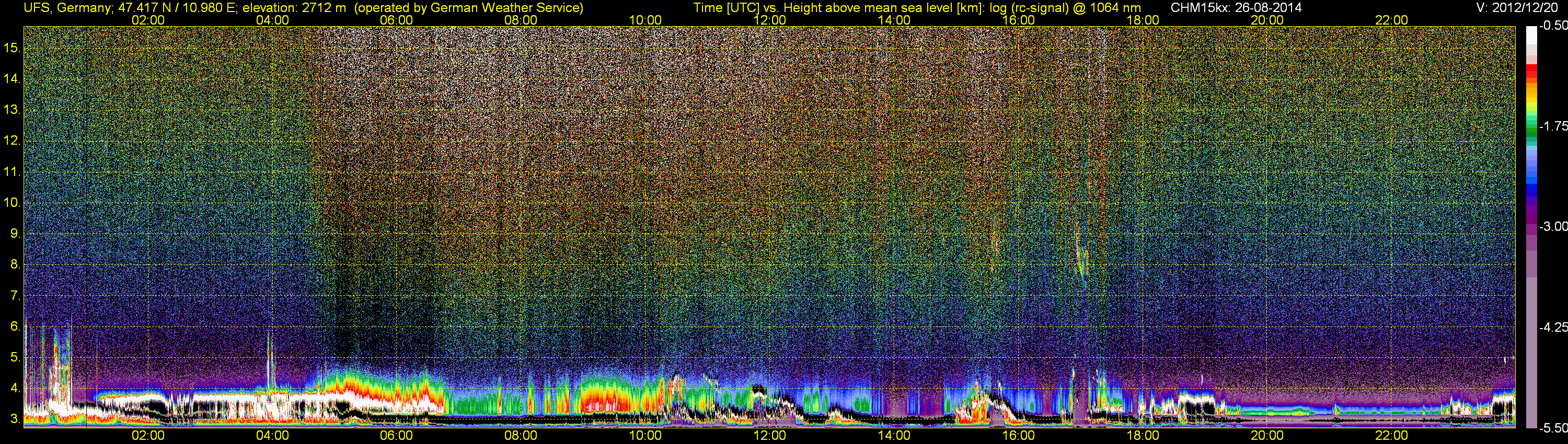Click the -0.50 colorbar value label
Viewport: 1568px width, 444px height.
click(1553, 26)
